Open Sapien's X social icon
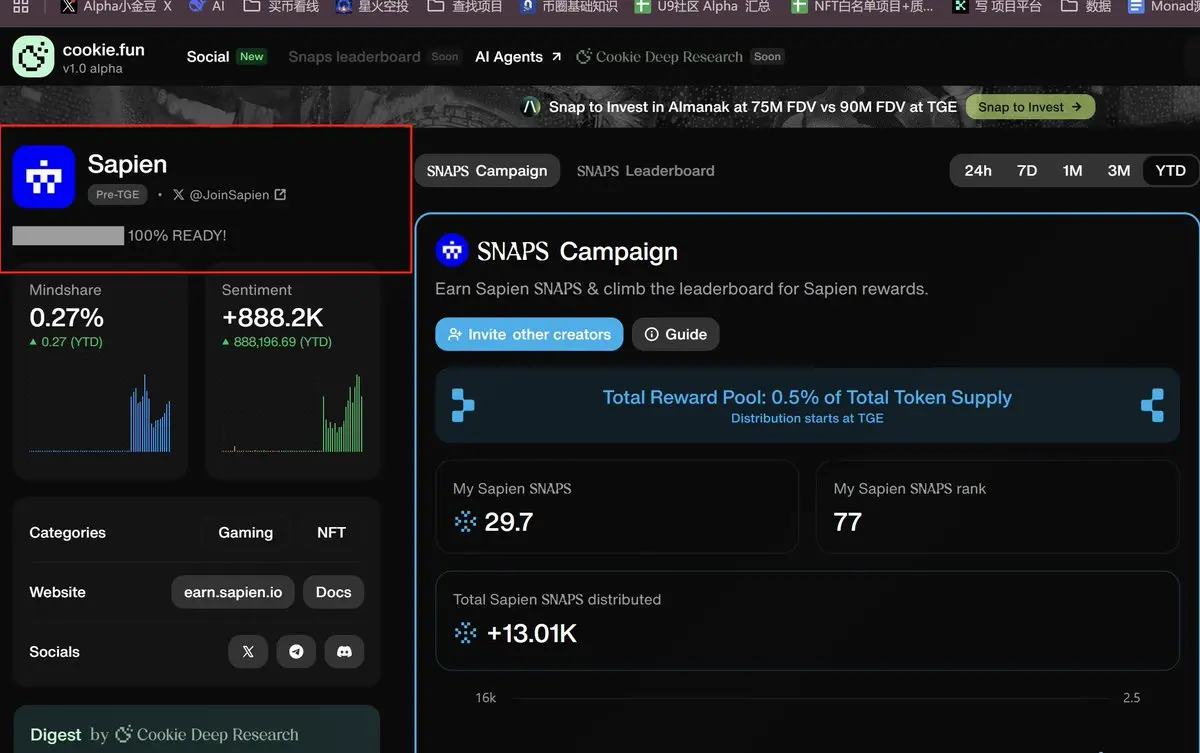This screenshot has width=1200, height=753. [x=248, y=651]
